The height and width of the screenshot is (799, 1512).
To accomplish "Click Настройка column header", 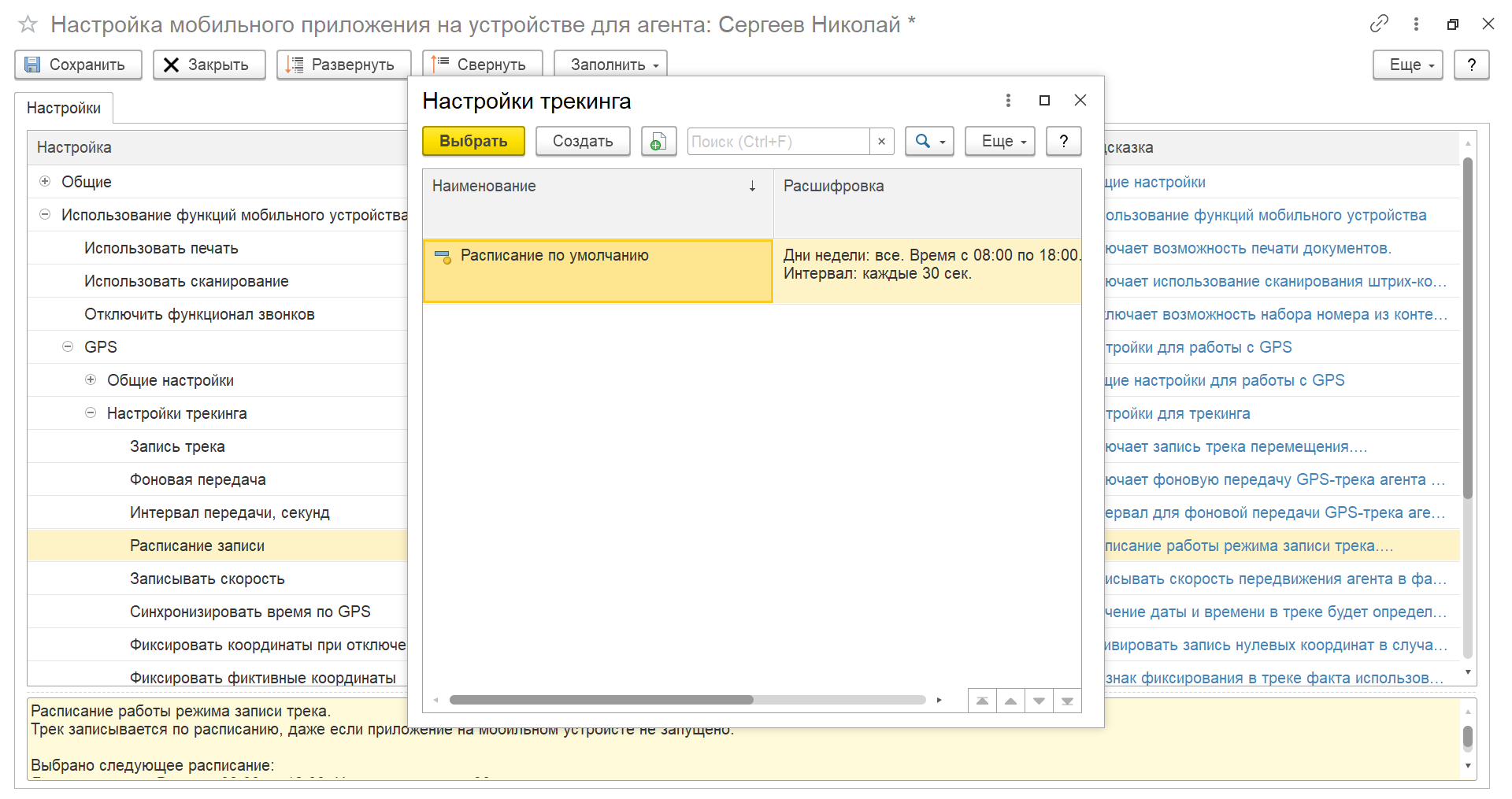I will tap(217, 147).
